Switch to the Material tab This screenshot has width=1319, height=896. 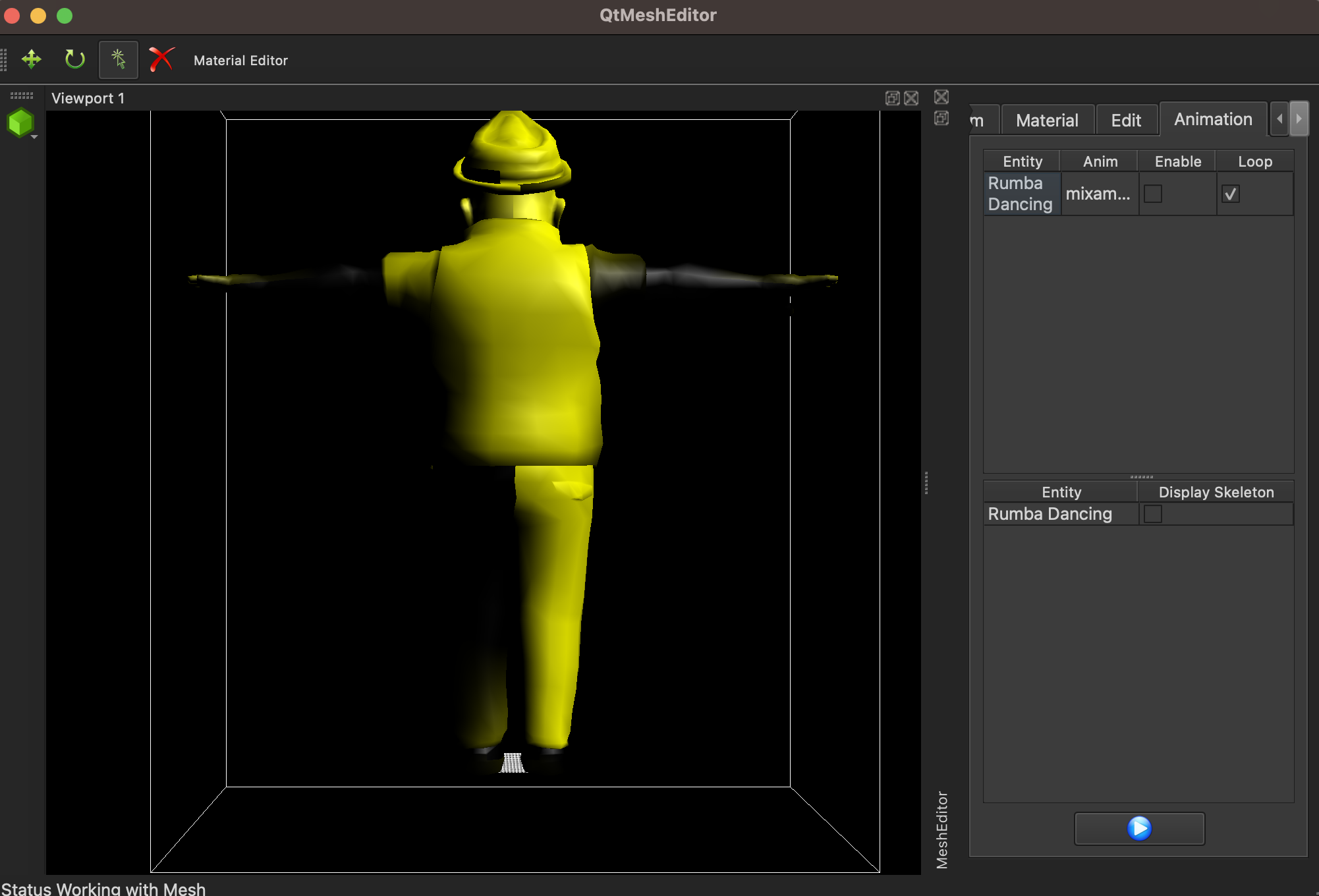pyautogui.click(x=1046, y=121)
